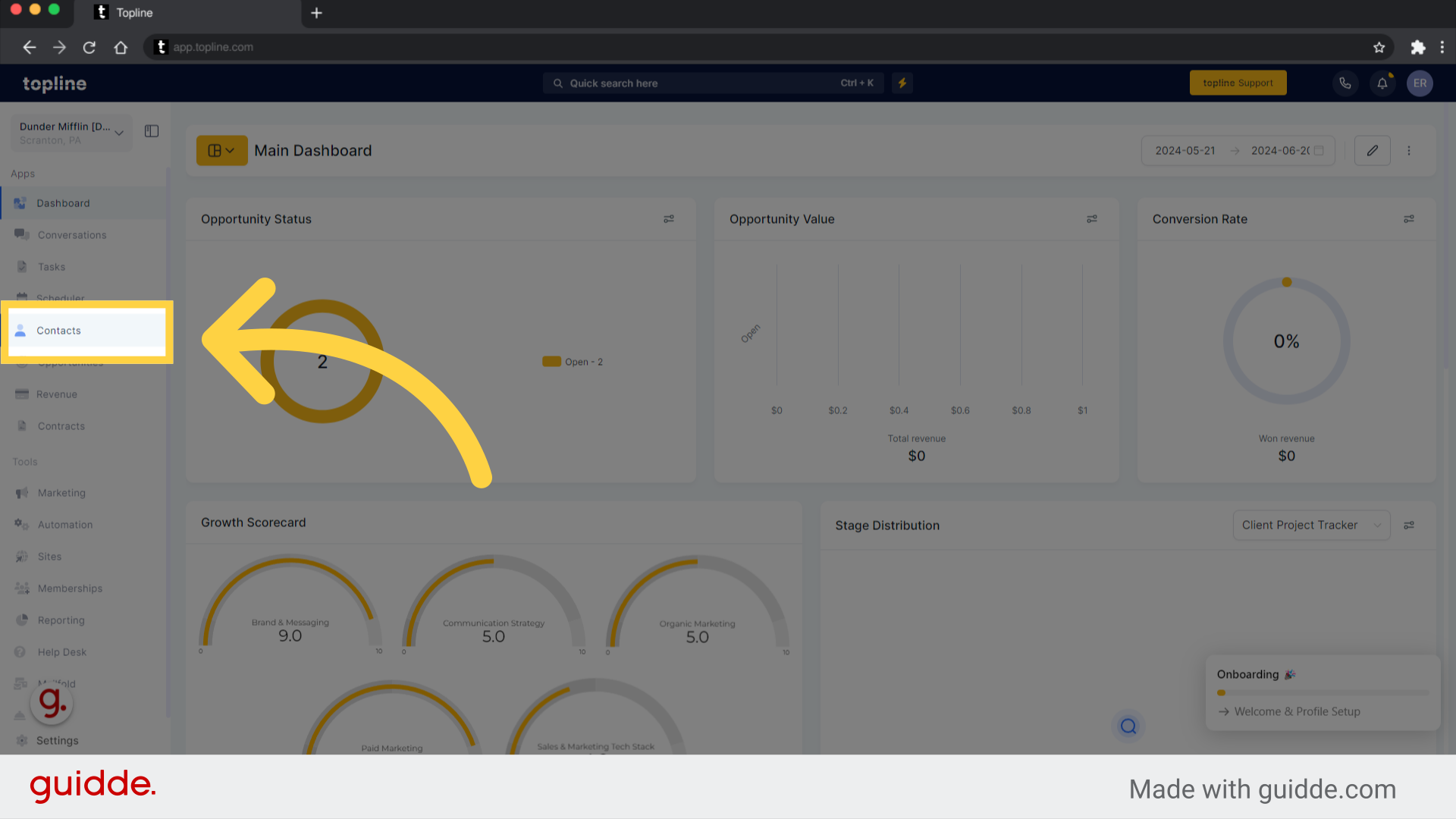Screen dimensions: 1456x819
Task: Open Conversion Rate widget filter settings
Action: (x=1408, y=219)
